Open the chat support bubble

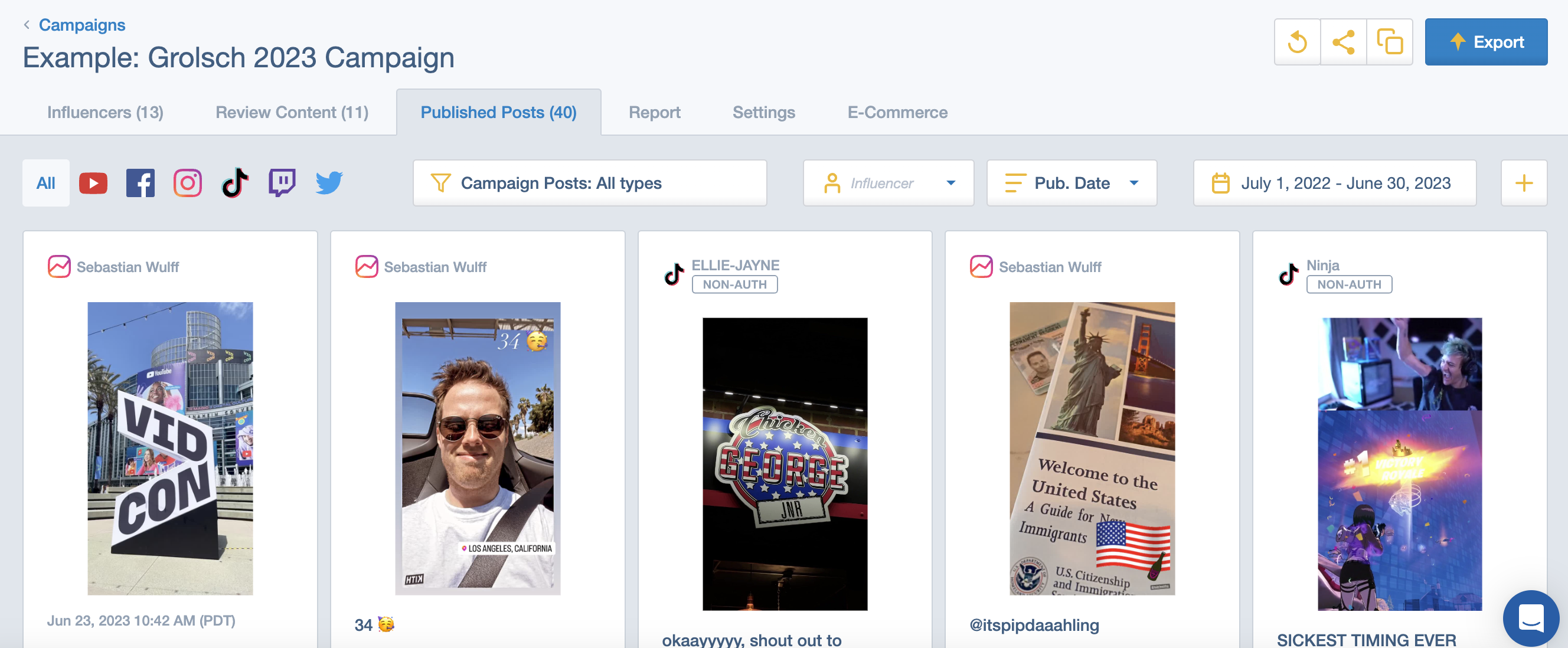[x=1530, y=617]
